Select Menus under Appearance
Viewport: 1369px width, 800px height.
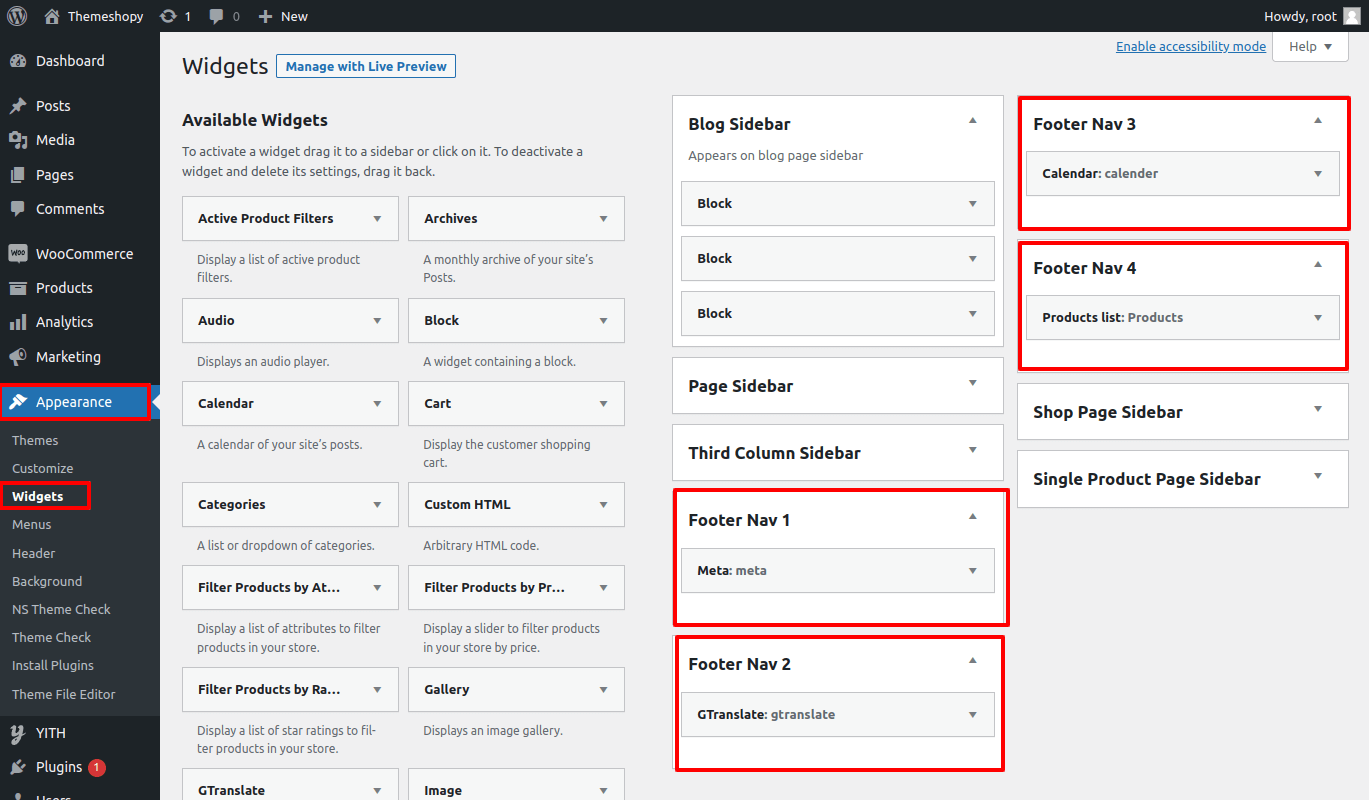32,525
